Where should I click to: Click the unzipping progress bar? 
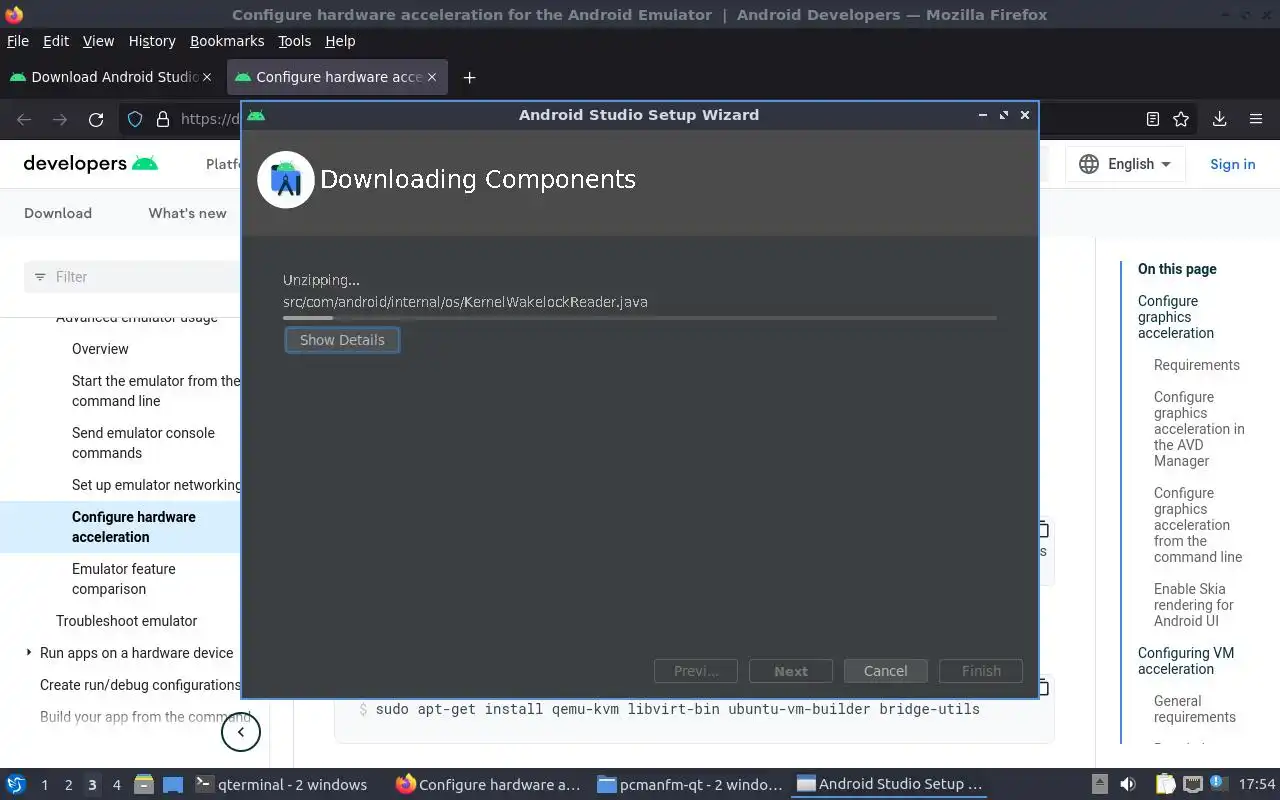point(639,318)
